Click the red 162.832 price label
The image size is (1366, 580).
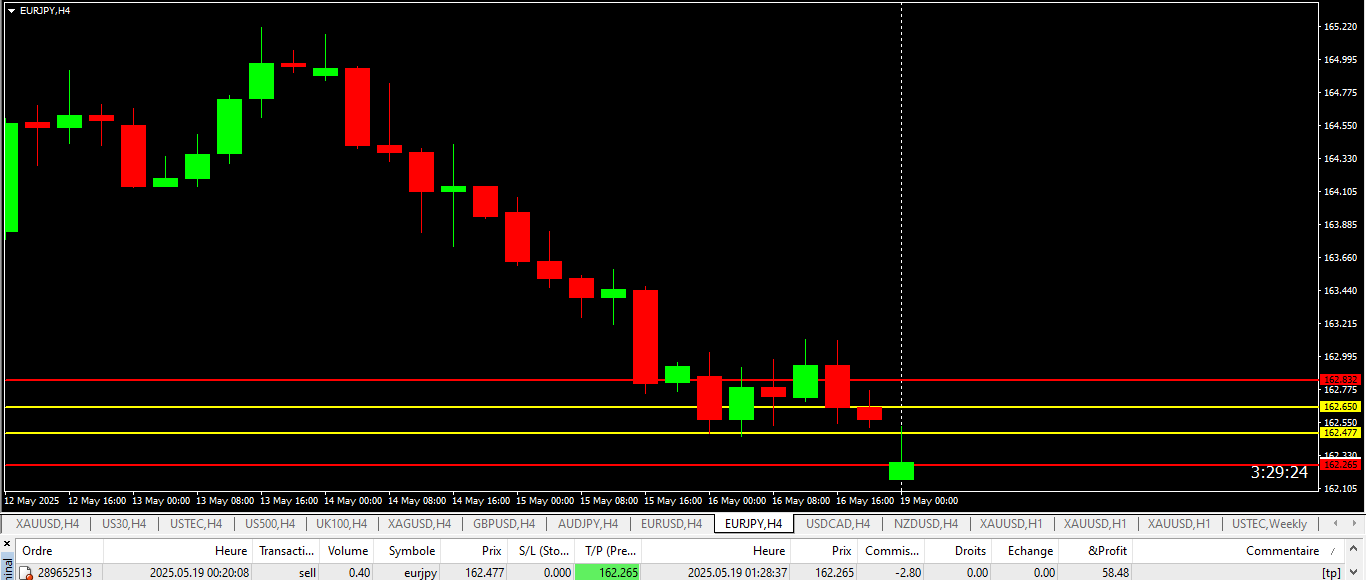point(1341,380)
